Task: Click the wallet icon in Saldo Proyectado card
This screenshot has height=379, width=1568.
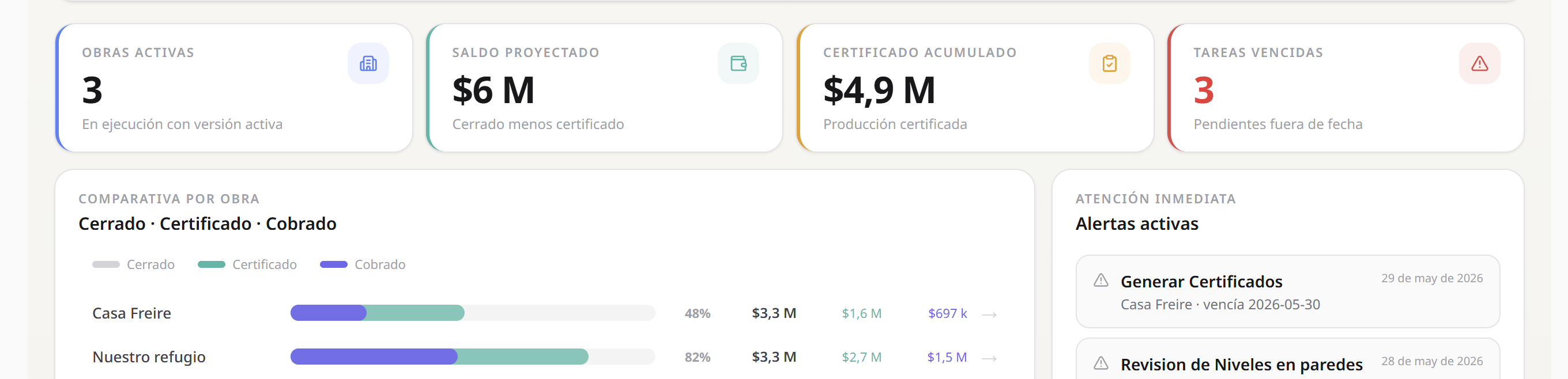Action: (x=738, y=63)
